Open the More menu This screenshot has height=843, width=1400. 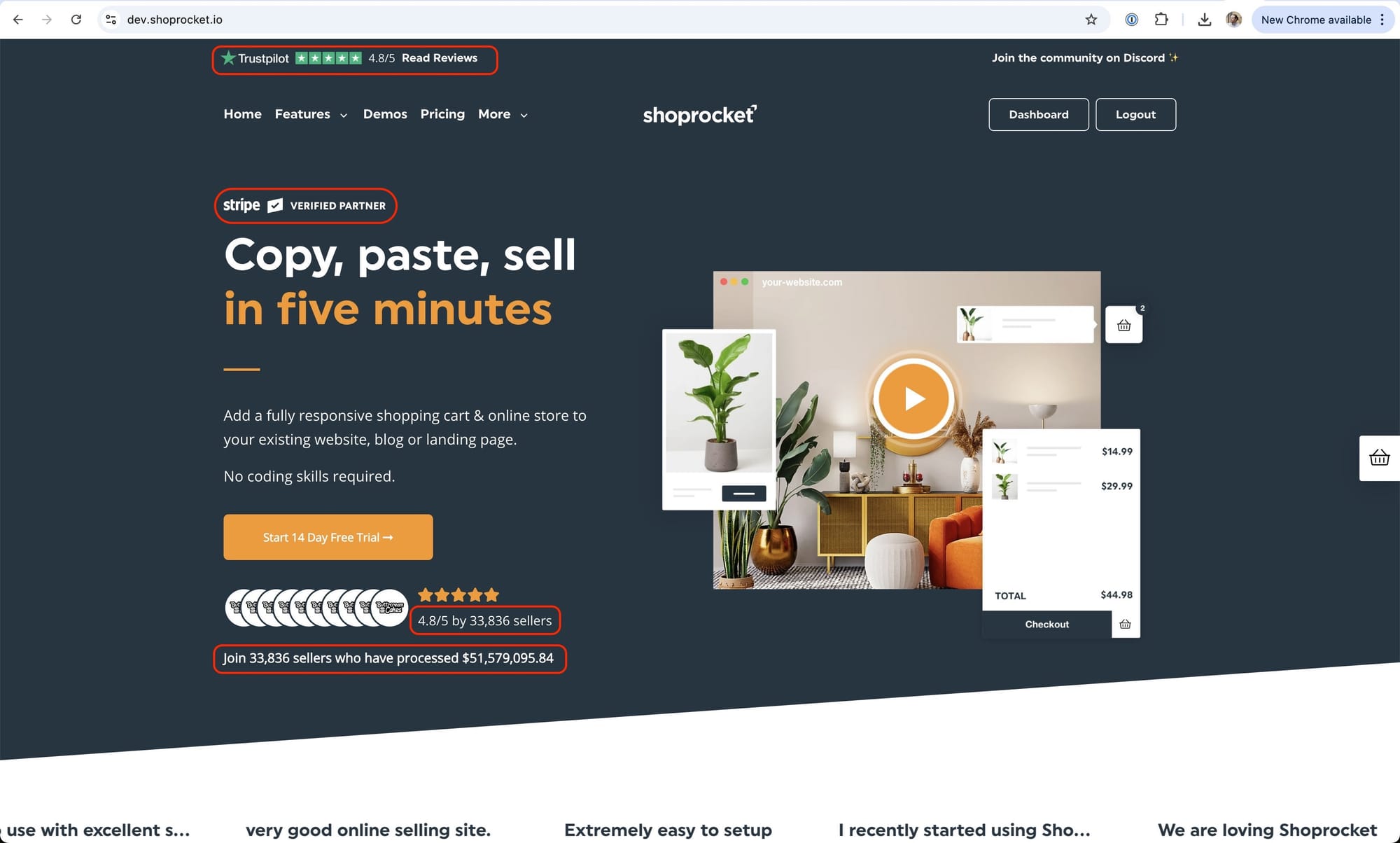pos(494,114)
